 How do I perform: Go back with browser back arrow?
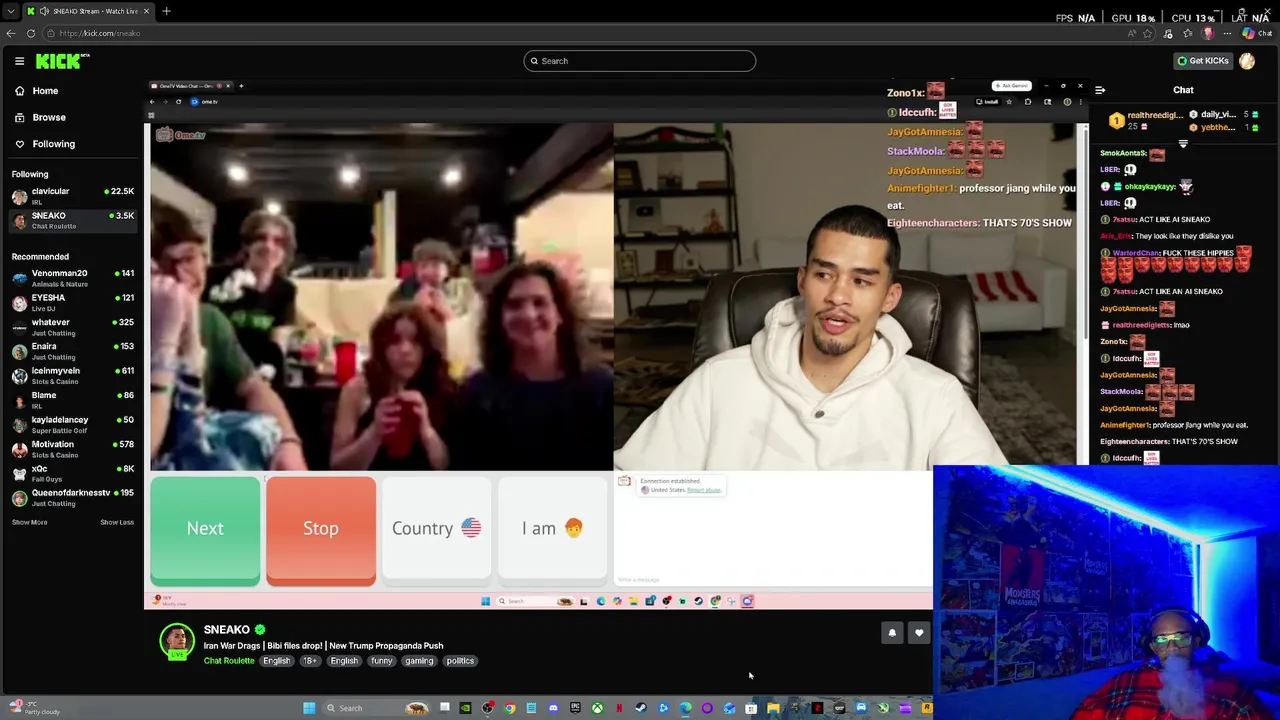click(x=11, y=33)
